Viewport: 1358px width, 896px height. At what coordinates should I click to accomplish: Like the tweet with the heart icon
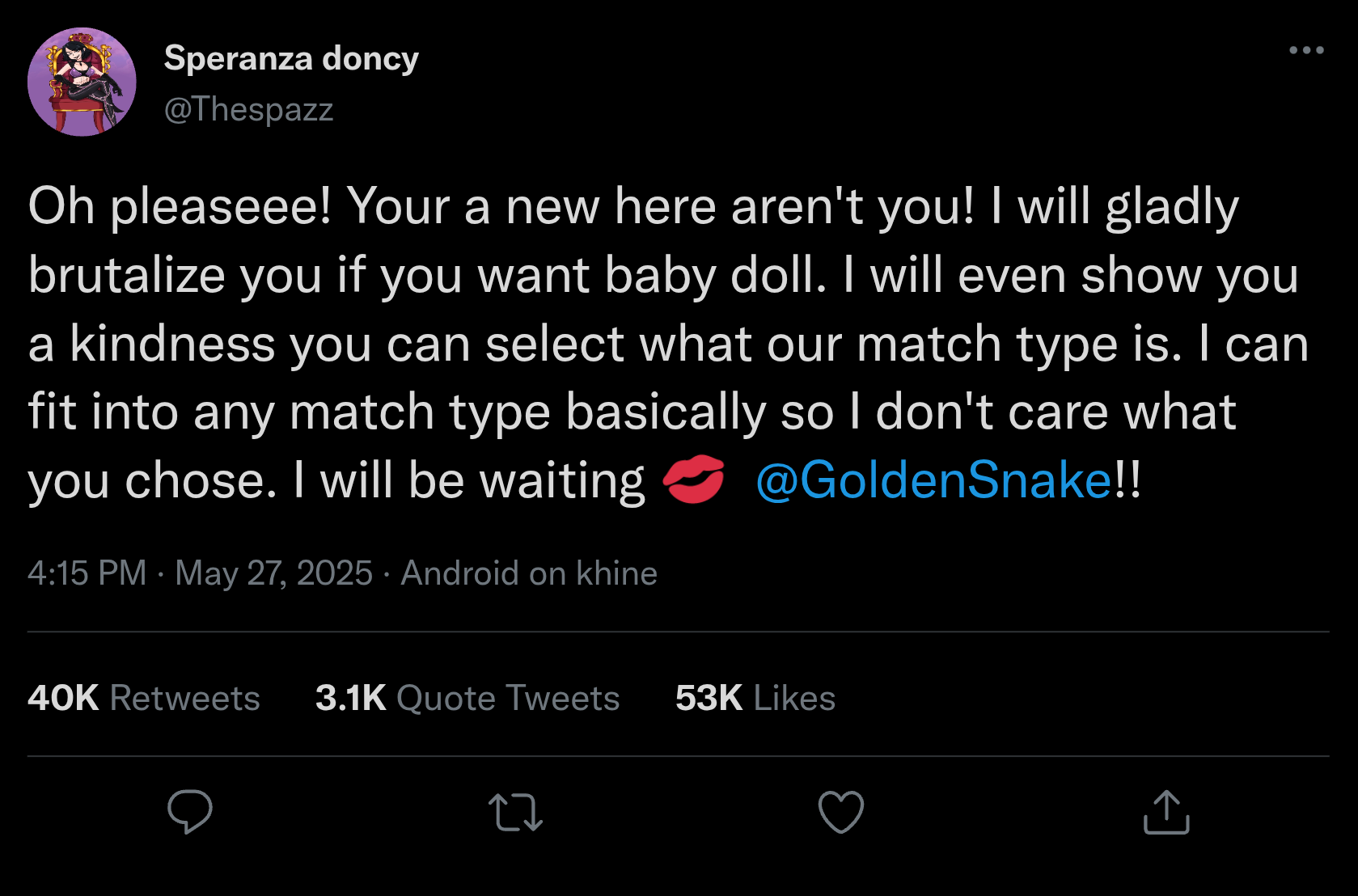click(841, 812)
